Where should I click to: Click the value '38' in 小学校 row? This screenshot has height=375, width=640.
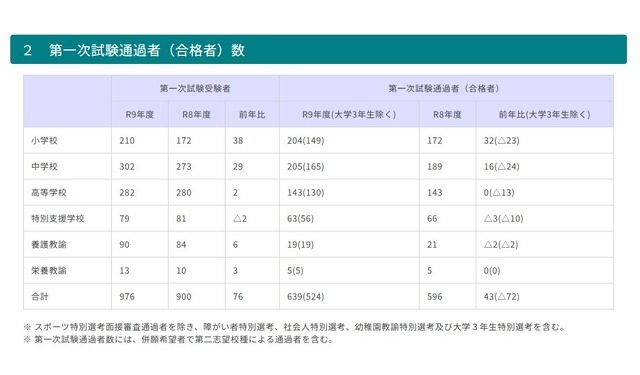[x=238, y=141]
